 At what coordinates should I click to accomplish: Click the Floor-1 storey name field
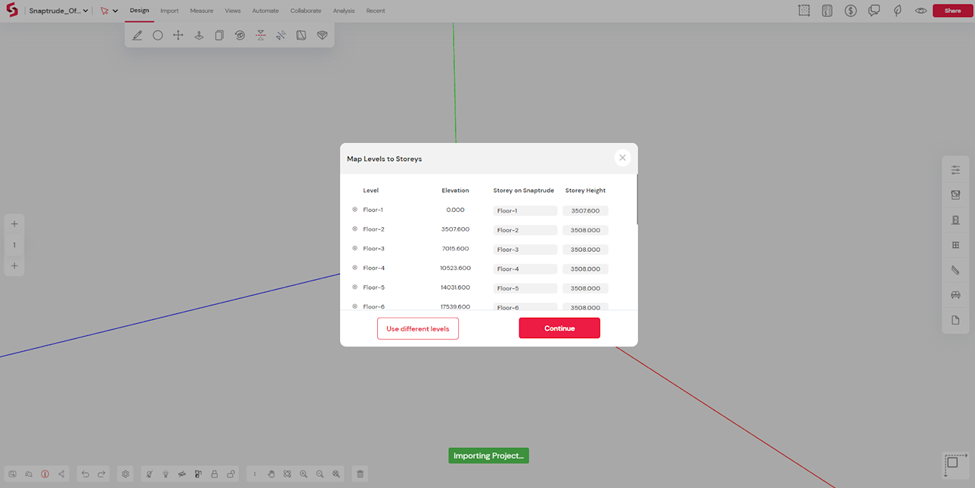point(525,211)
